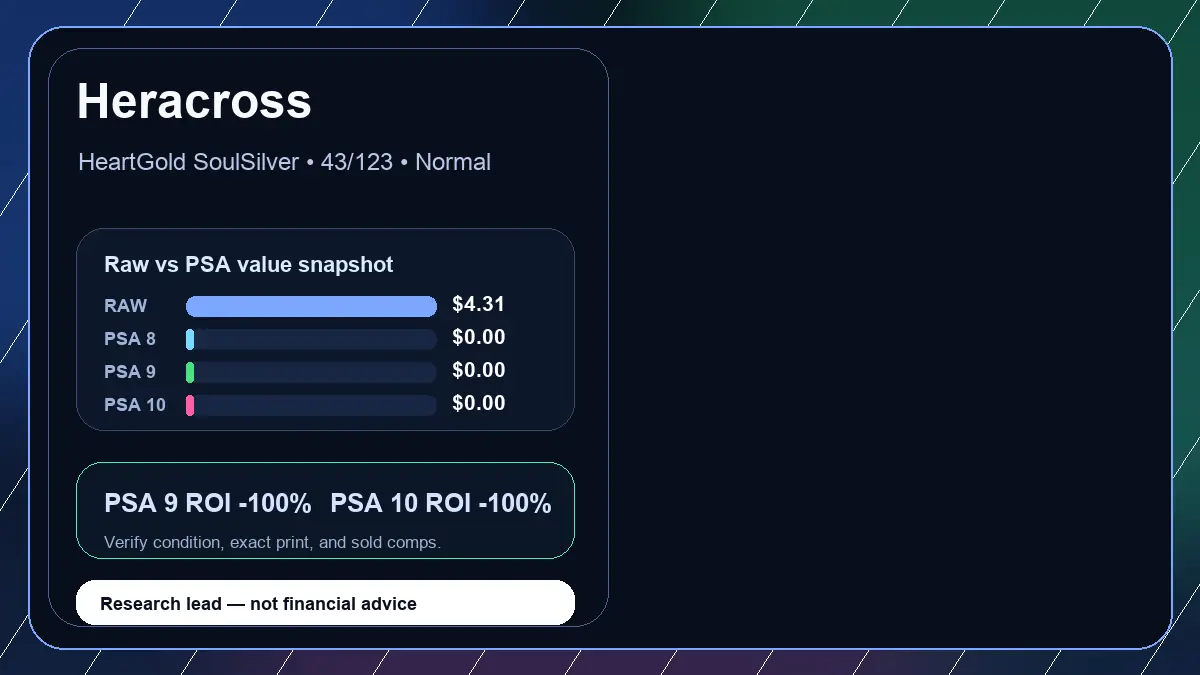Viewport: 1200px width, 675px height.
Task: Select the PSA 9 row label
Action: click(x=130, y=372)
